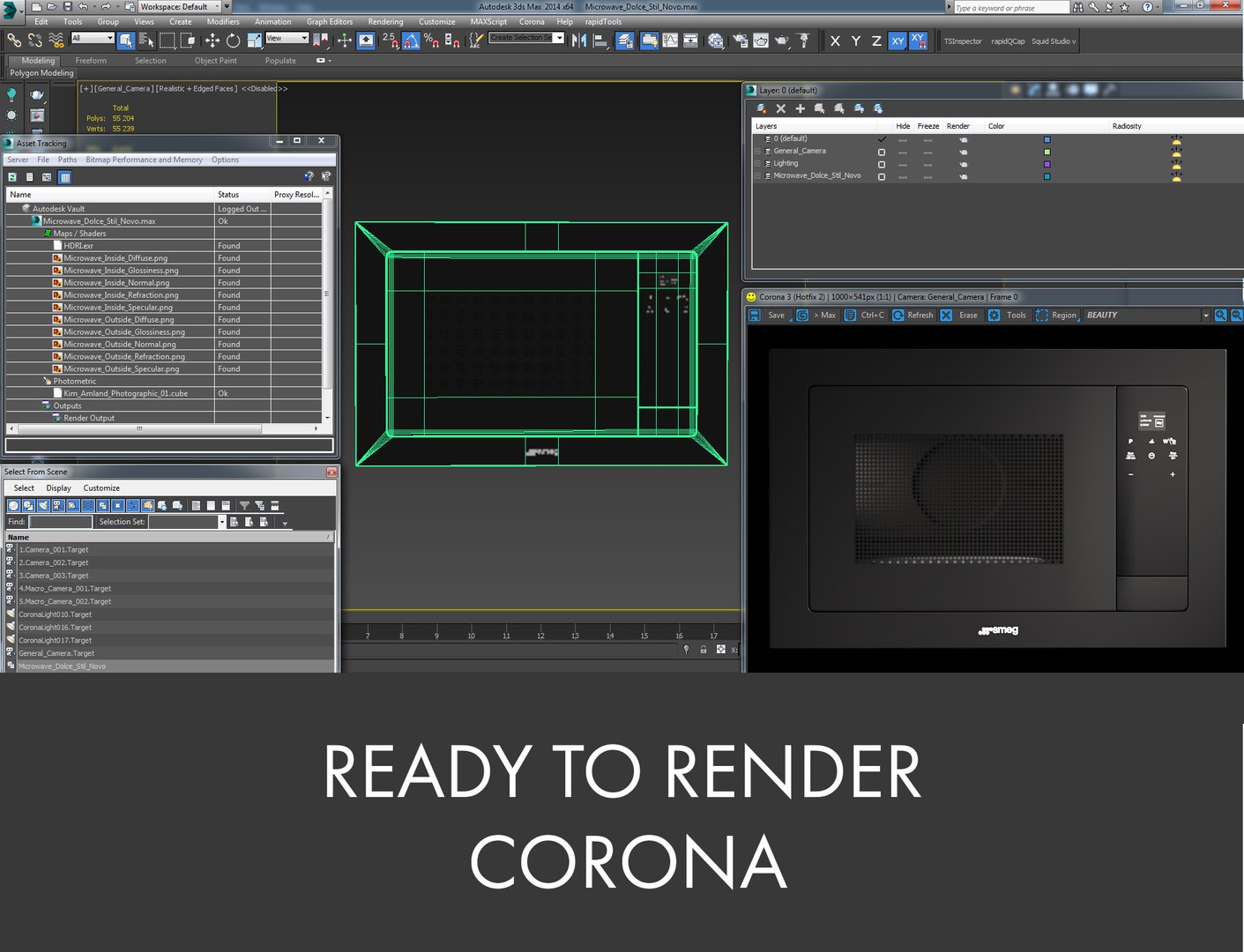Open the Graph Editors menu
1244x952 pixels.
pyautogui.click(x=330, y=22)
